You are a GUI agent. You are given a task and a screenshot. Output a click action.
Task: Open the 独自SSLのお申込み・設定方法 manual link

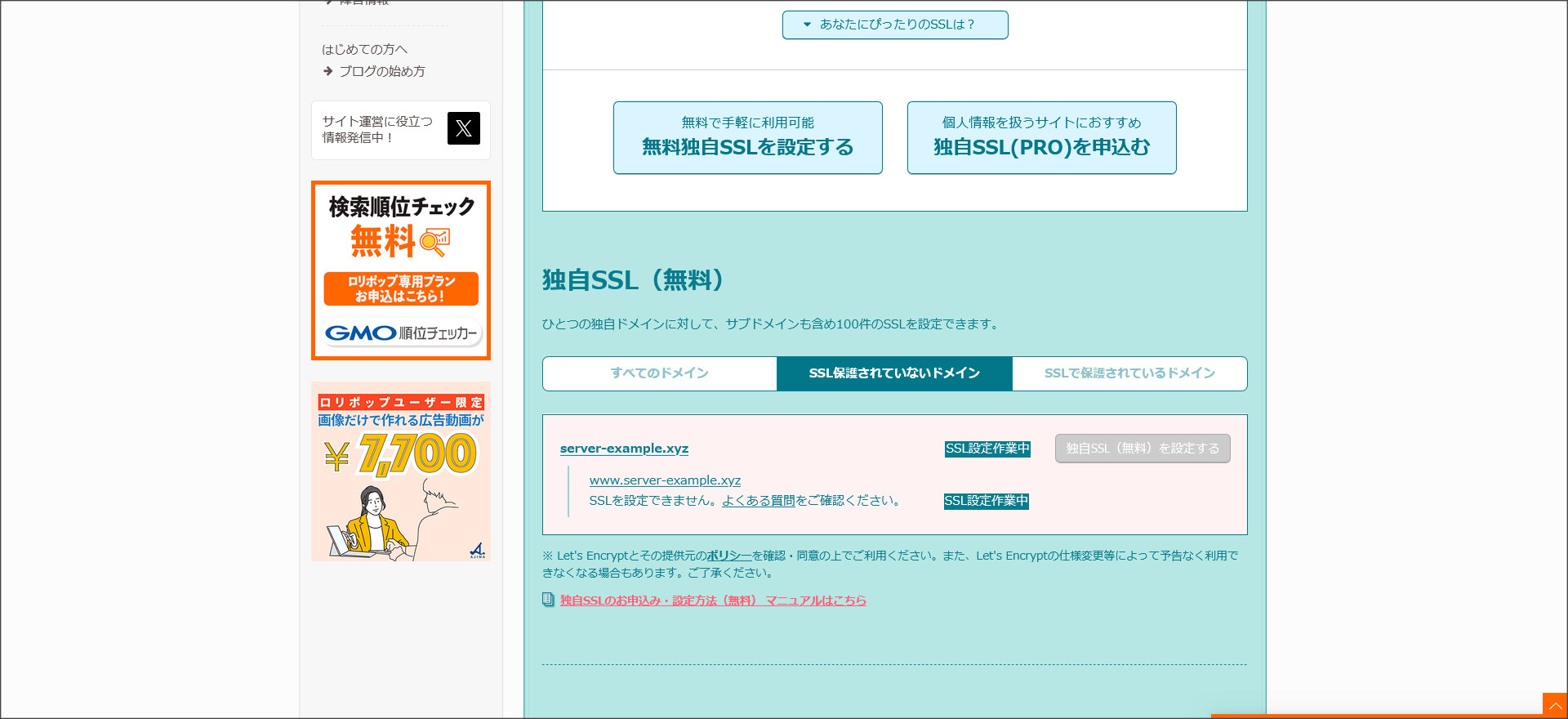[713, 601]
